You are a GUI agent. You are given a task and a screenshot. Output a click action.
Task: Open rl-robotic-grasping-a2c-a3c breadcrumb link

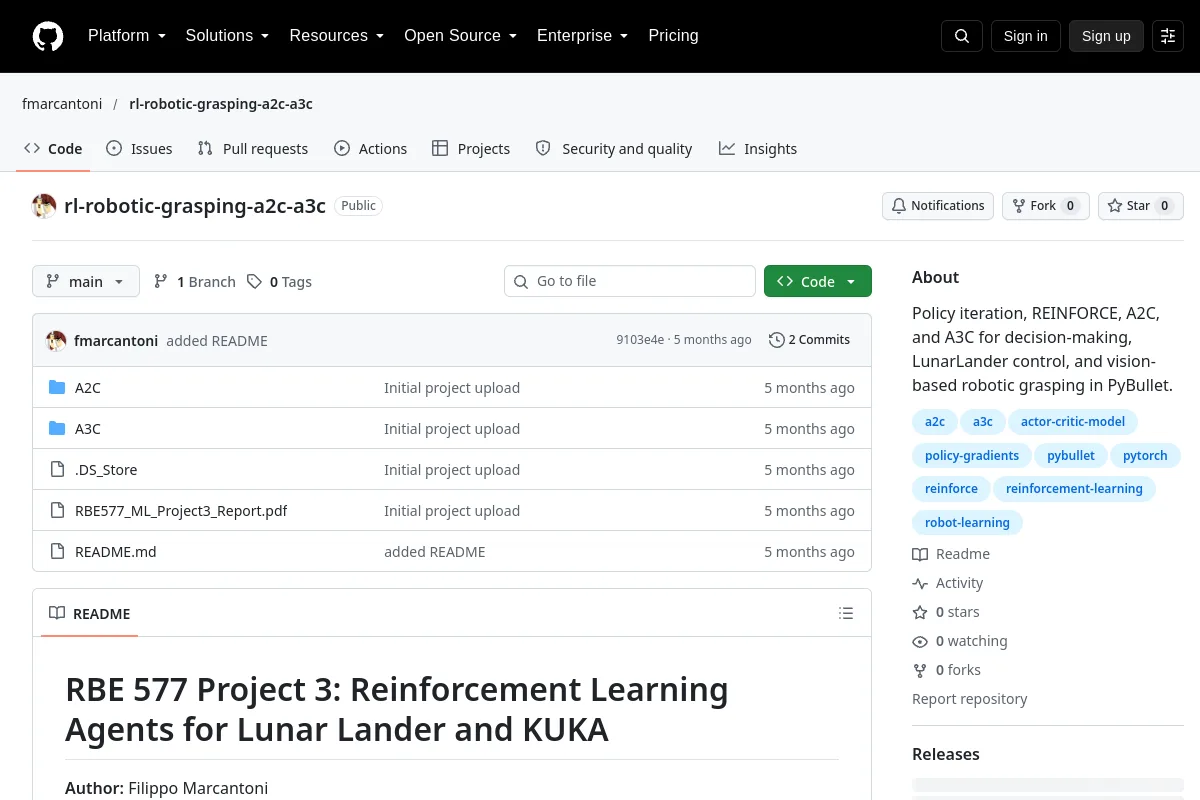coord(221,104)
